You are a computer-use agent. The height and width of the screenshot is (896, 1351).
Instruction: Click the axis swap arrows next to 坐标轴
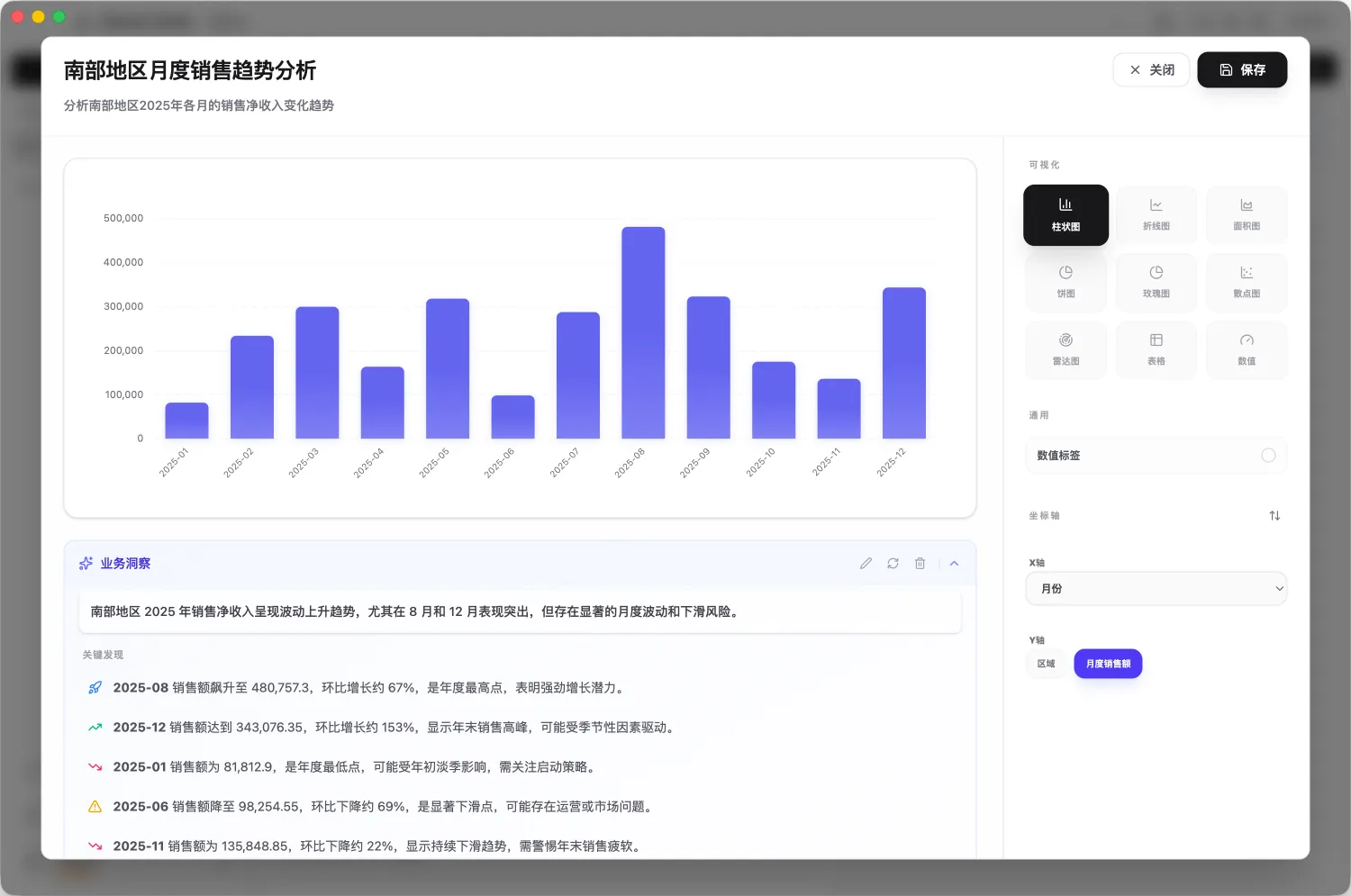[x=1274, y=515]
